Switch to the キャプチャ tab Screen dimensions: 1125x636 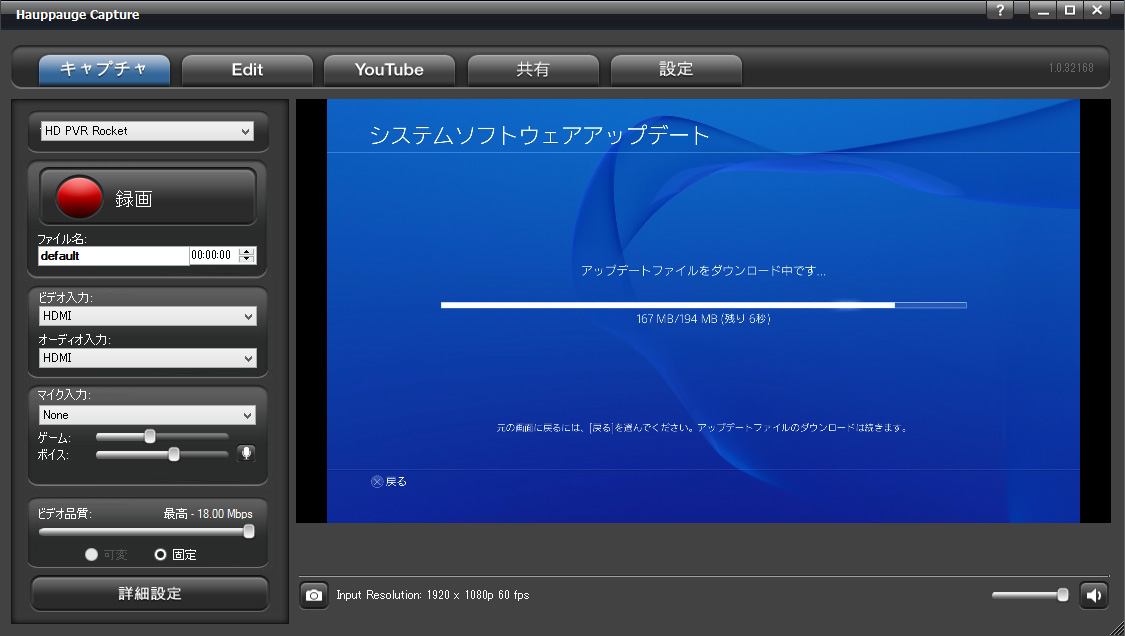[104, 70]
